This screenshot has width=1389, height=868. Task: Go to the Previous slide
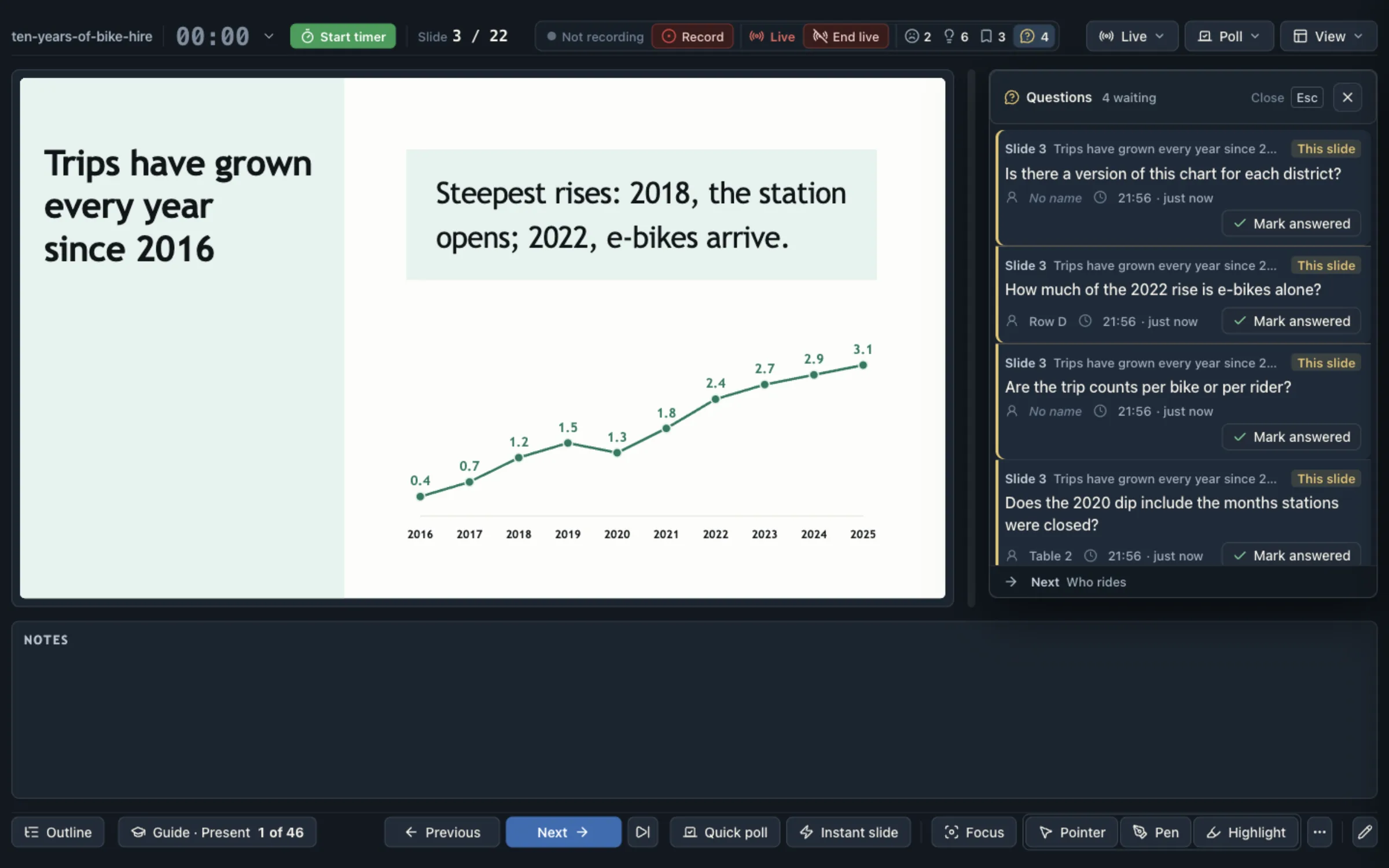pos(442,832)
